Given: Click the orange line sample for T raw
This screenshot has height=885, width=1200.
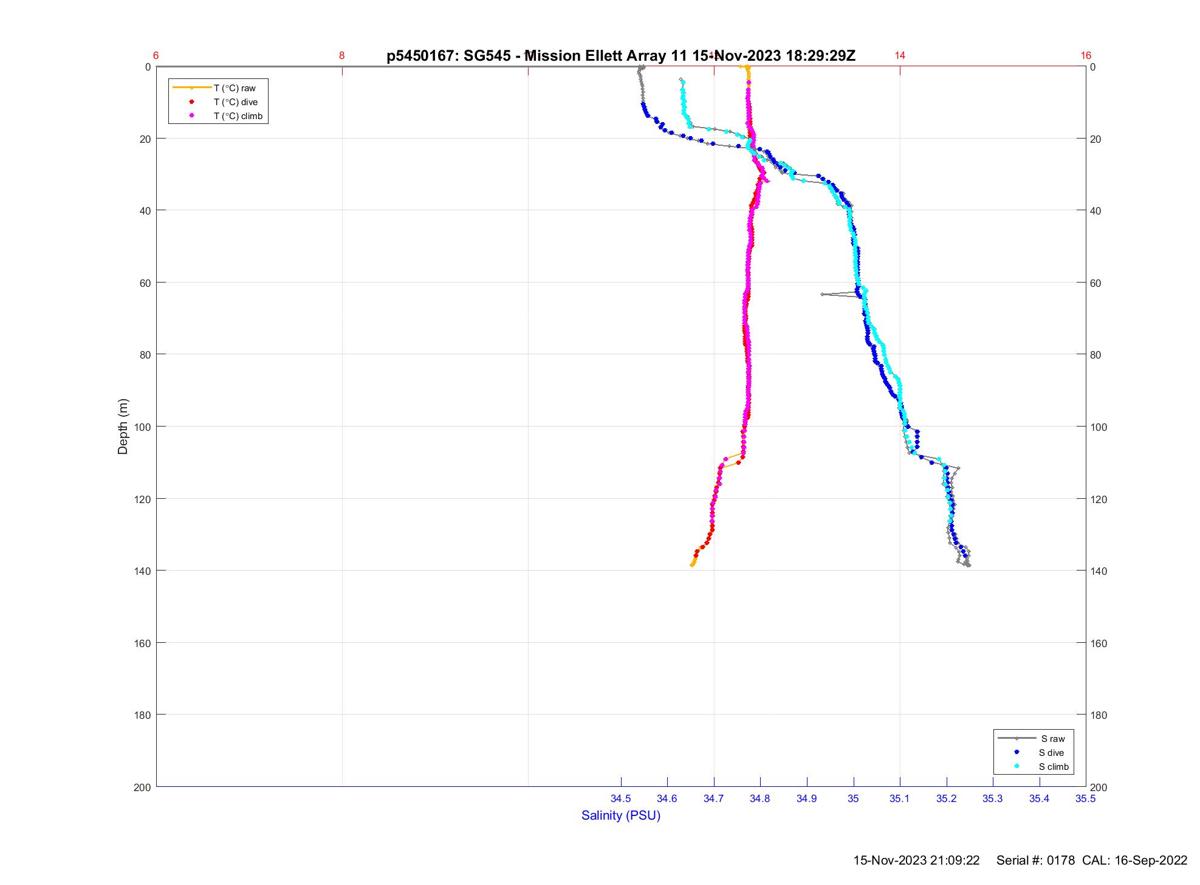Looking at the screenshot, I should click(x=191, y=88).
